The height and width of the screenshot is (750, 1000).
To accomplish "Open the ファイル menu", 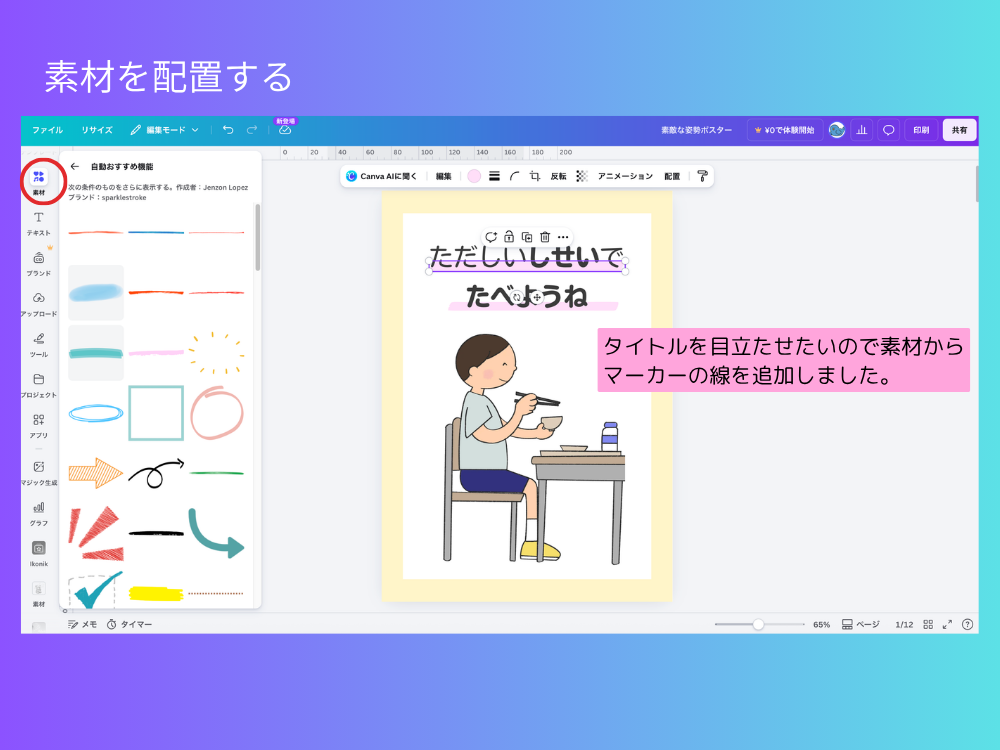I will 47,130.
